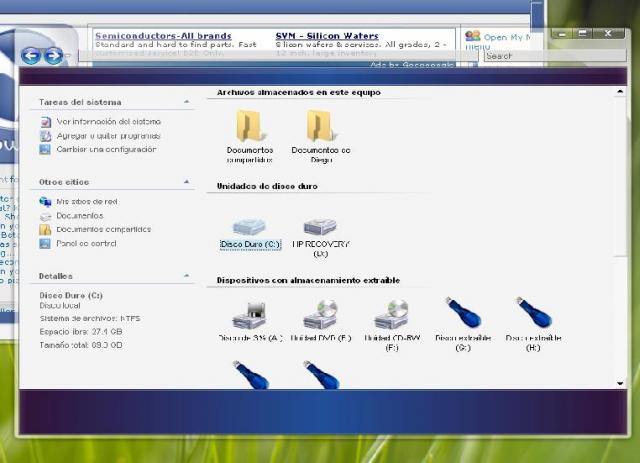Click the Unidades de disco duro heading
The width and height of the screenshot is (640, 463).
coord(267,186)
